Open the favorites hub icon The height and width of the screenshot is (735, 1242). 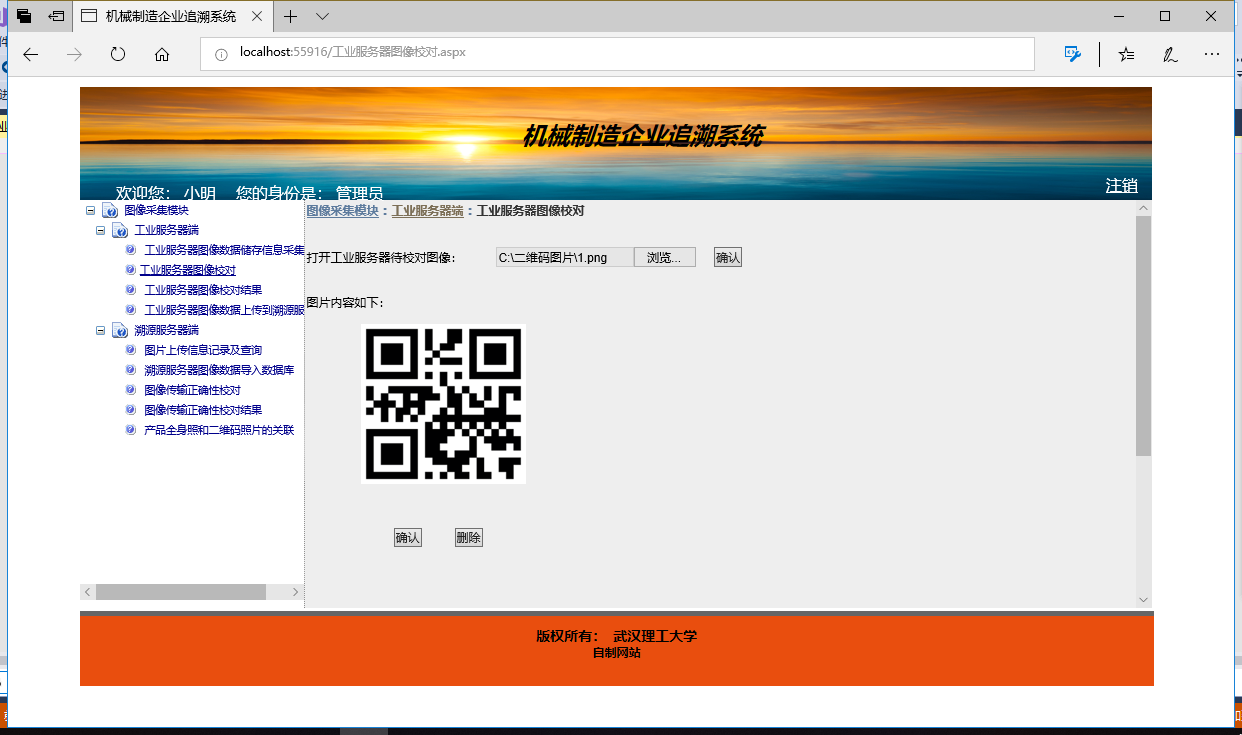tap(1127, 54)
